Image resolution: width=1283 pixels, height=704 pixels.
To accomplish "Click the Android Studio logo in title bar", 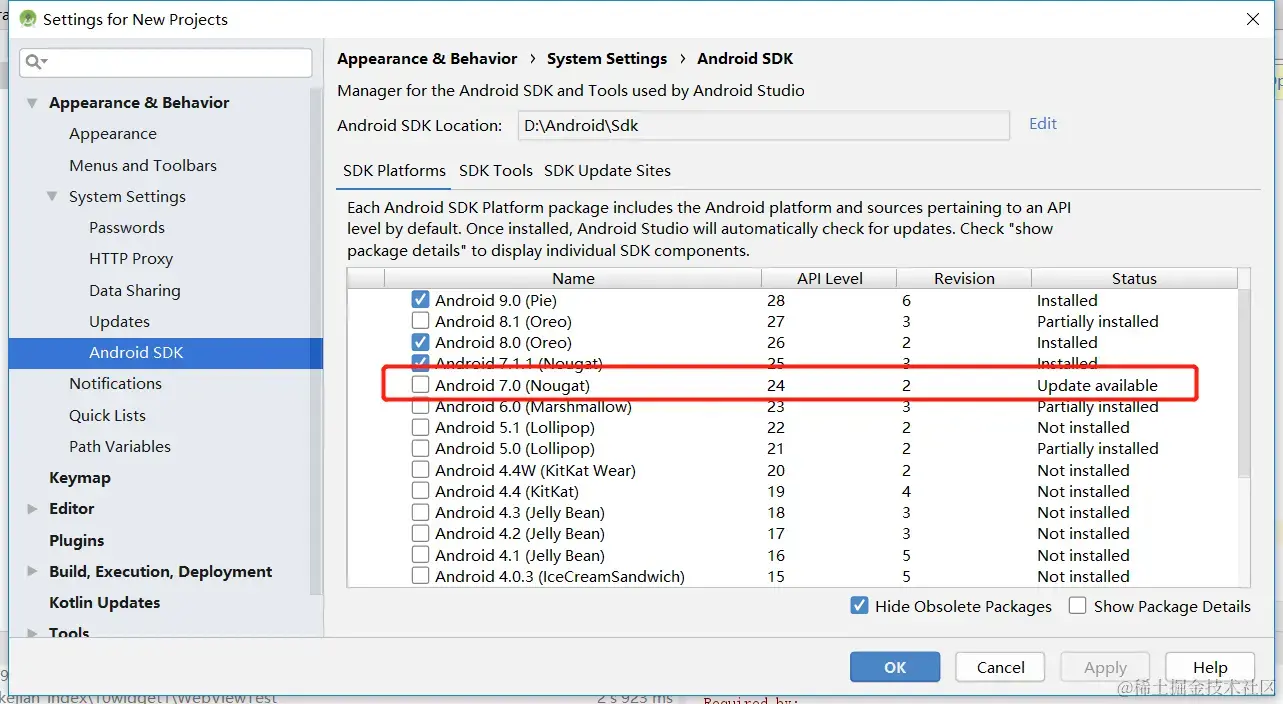I will [28, 19].
